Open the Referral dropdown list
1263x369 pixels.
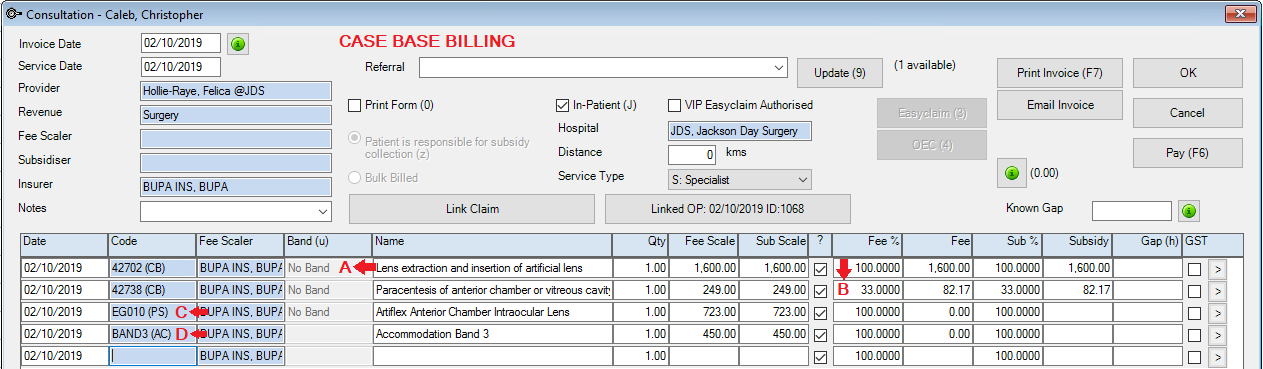(x=779, y=67)
